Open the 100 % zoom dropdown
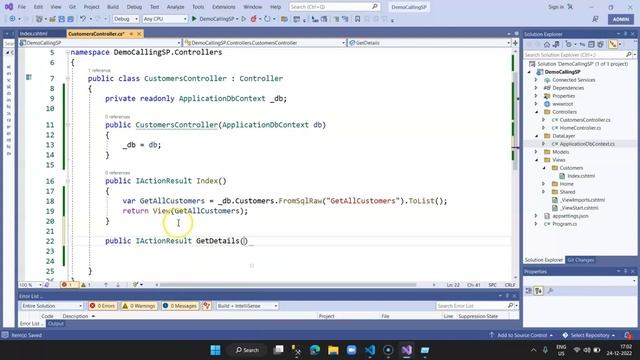640x360 pixels. [30, 284]
